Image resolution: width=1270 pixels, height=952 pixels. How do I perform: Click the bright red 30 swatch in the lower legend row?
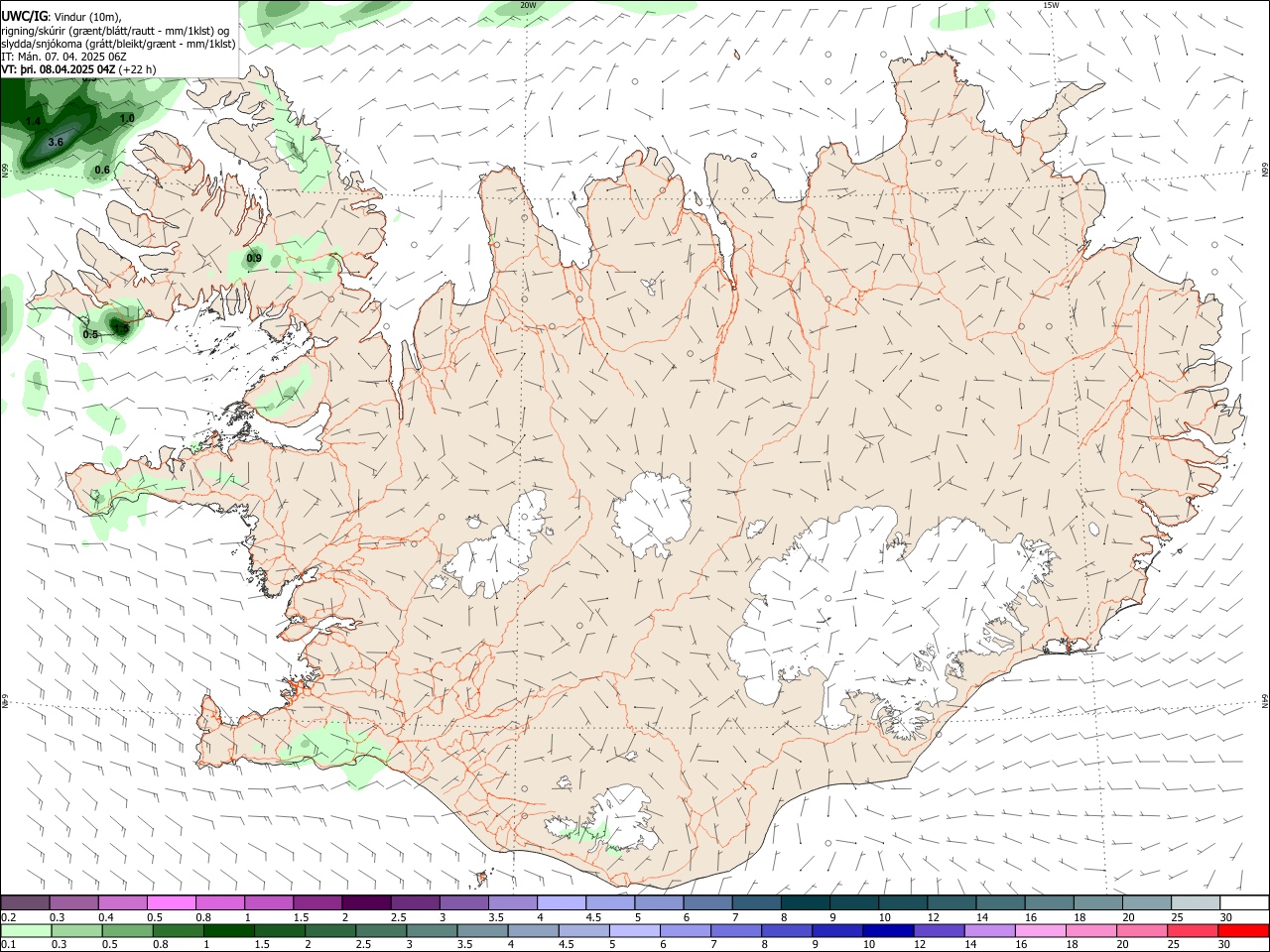click(x=1243, y=931)
